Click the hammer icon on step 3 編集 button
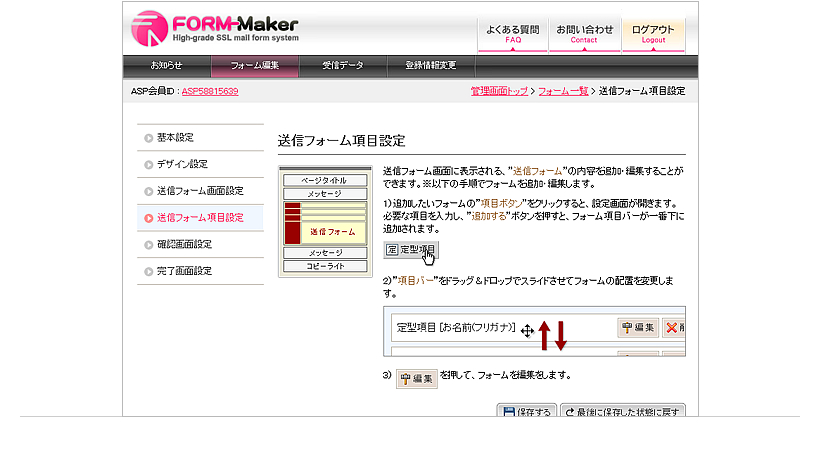This screenshot has height=460, width=820. [x=405, y=379]
